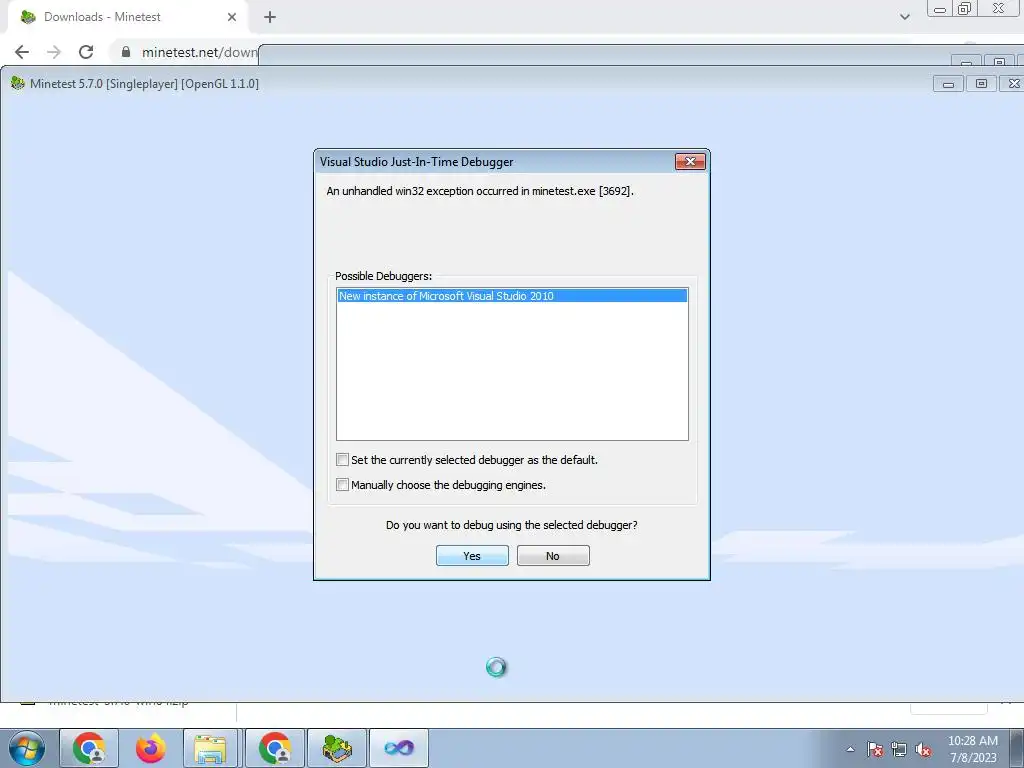Open first Chrome icon in the taskbar
1024x768 pixels.
tap(89, 748)
